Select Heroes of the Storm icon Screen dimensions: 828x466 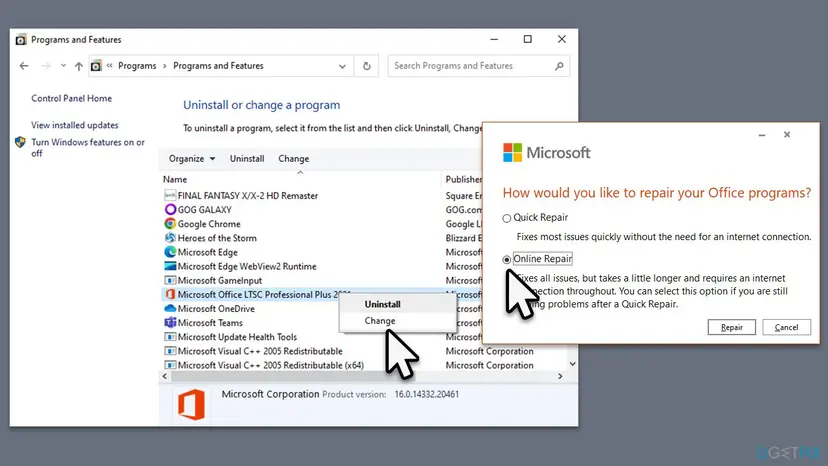(170, 238)
